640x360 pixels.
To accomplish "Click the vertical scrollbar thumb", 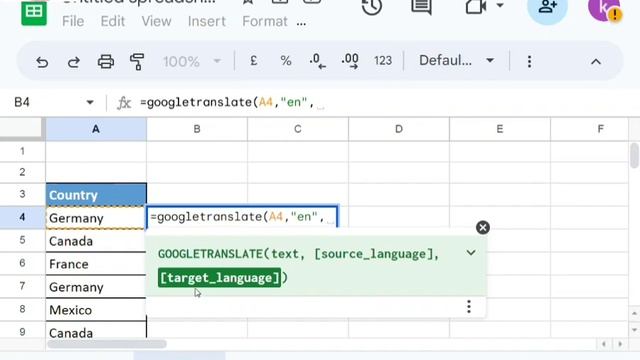I will [634, 155].
